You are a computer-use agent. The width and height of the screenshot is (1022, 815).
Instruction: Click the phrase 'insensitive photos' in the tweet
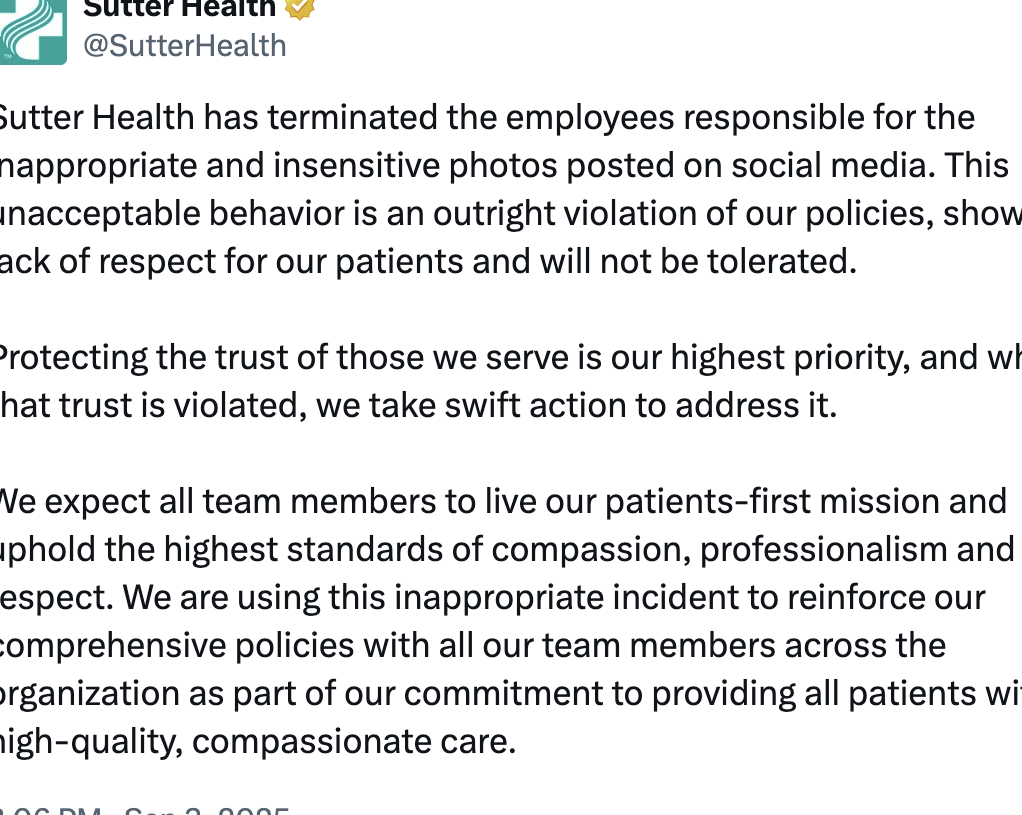point(415,166)
